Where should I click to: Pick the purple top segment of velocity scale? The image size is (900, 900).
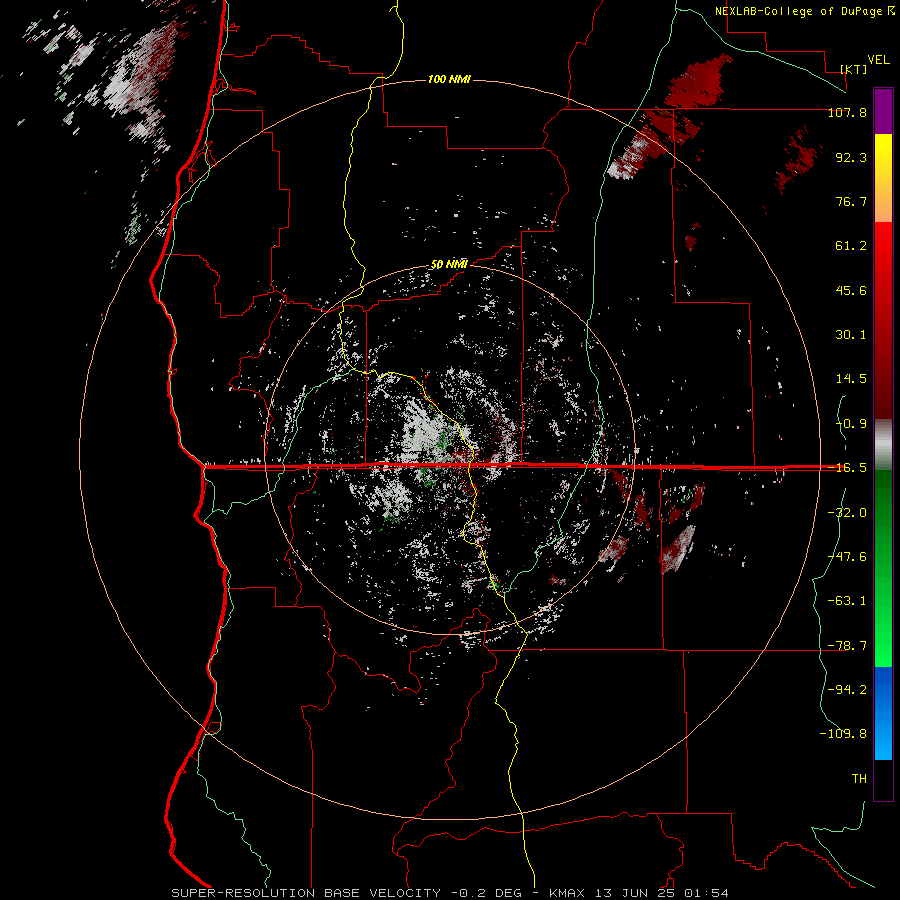pos(883,111)
